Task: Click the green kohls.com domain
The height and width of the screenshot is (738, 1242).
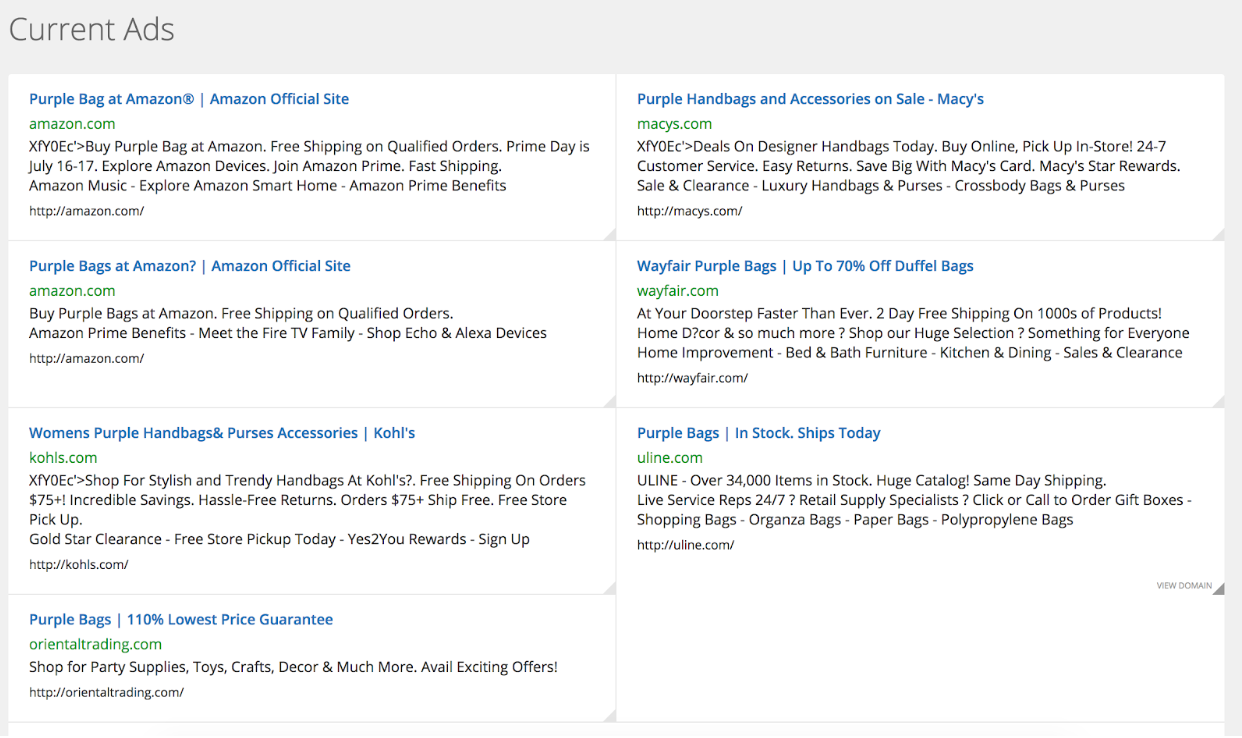Action: [63, 458]
